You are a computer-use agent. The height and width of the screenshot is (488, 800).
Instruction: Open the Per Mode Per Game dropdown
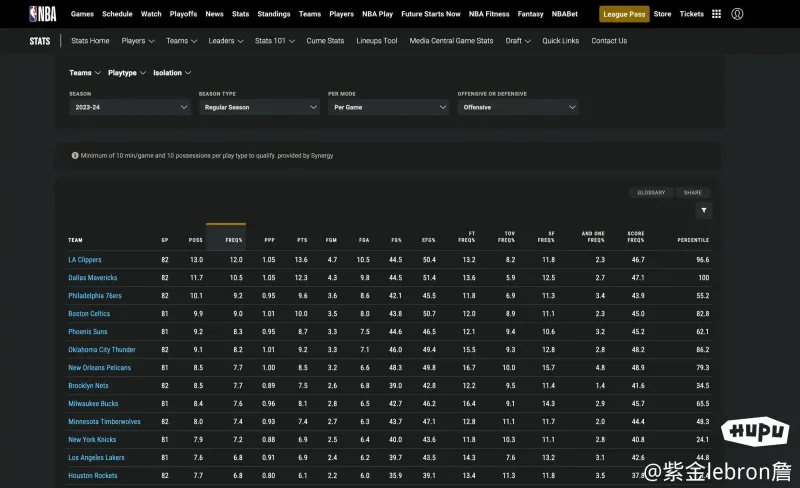[x=388, y=107]
